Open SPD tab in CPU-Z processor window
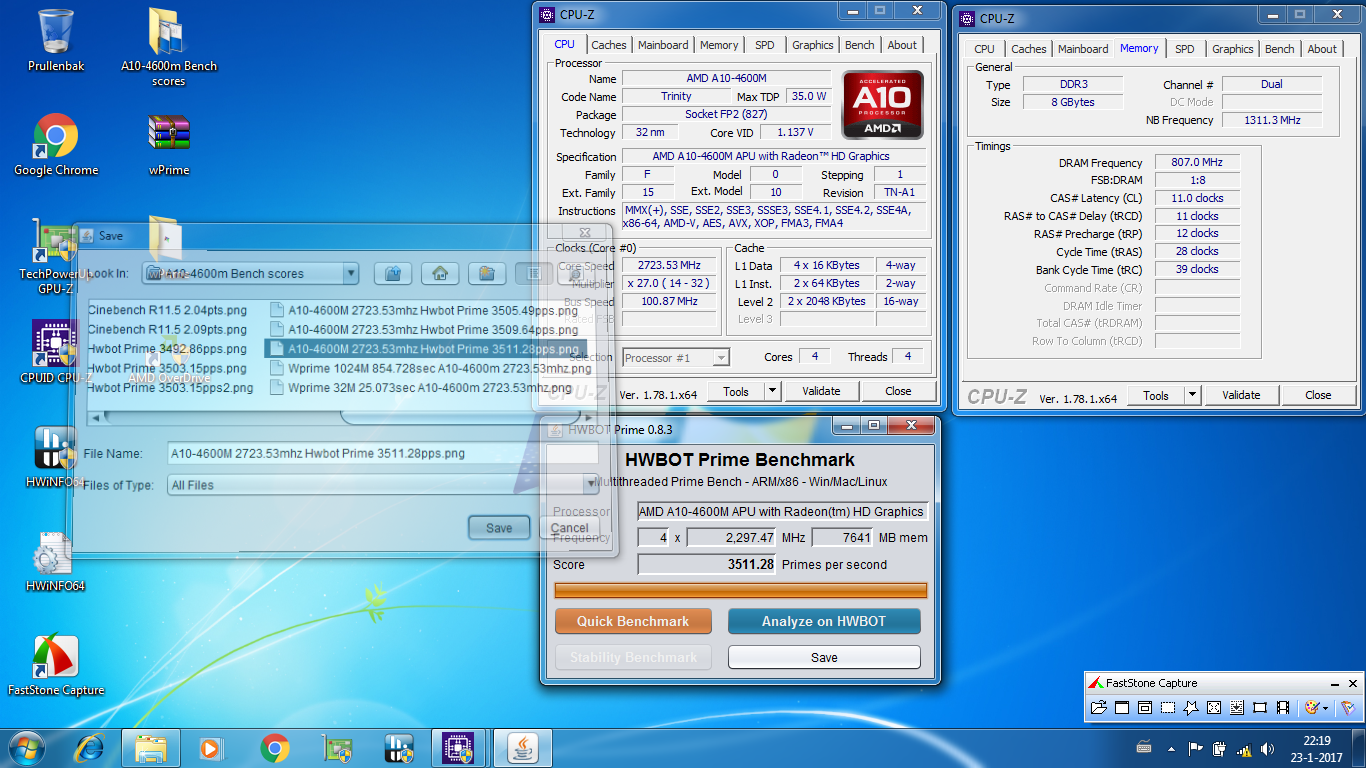The height and width of the screenshot is (768, 1366). (764, 45)
